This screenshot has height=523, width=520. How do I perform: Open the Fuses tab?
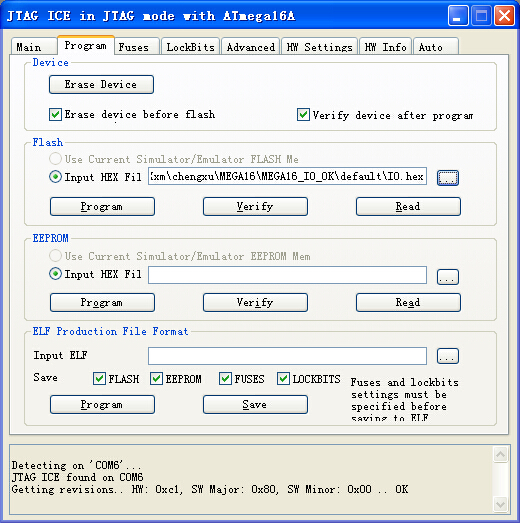click(137, 47)
